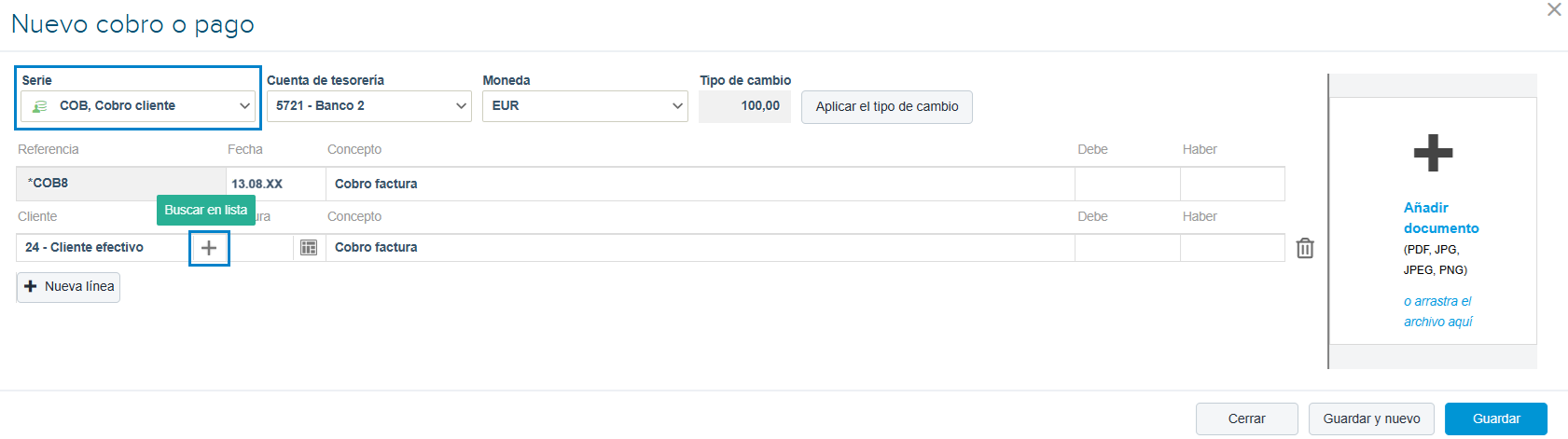Expand the Serie dropdown arrow

pos(244,106)
